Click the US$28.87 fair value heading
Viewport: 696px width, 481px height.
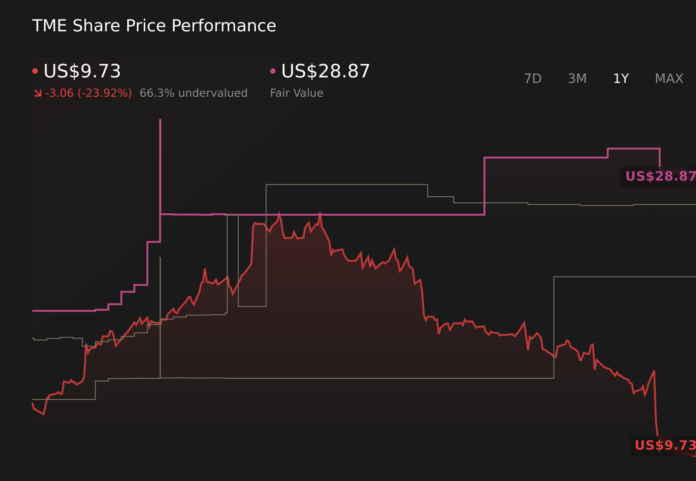[326, 71]
